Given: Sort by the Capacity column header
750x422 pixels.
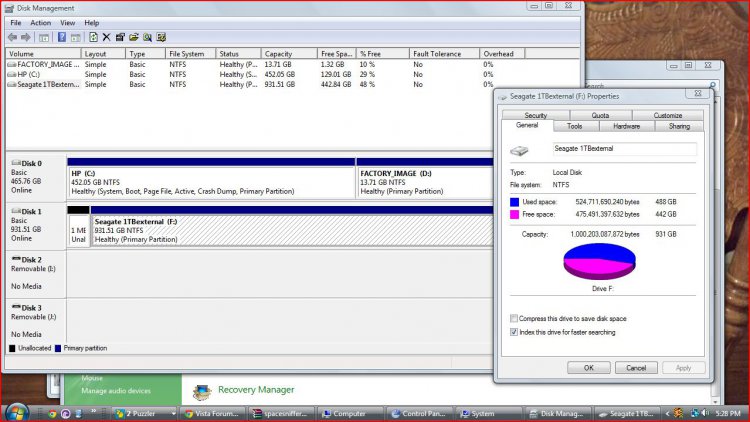Looking at the screenshot, I should click(x=289, y=54).
